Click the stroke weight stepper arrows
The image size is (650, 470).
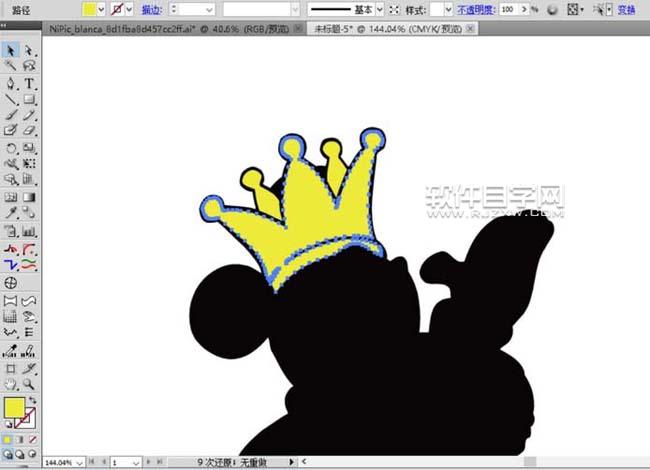(174, 9)
